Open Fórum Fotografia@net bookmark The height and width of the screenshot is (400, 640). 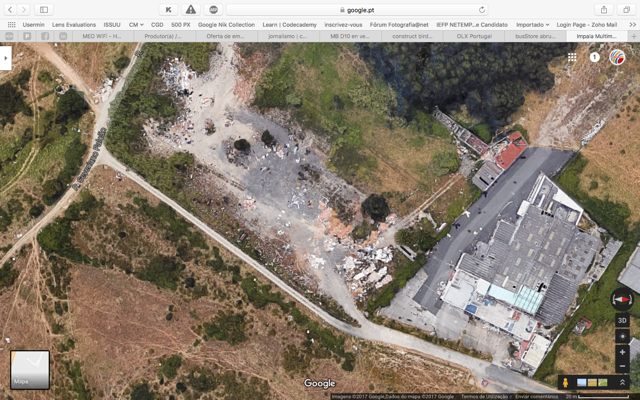click(399, 24)
